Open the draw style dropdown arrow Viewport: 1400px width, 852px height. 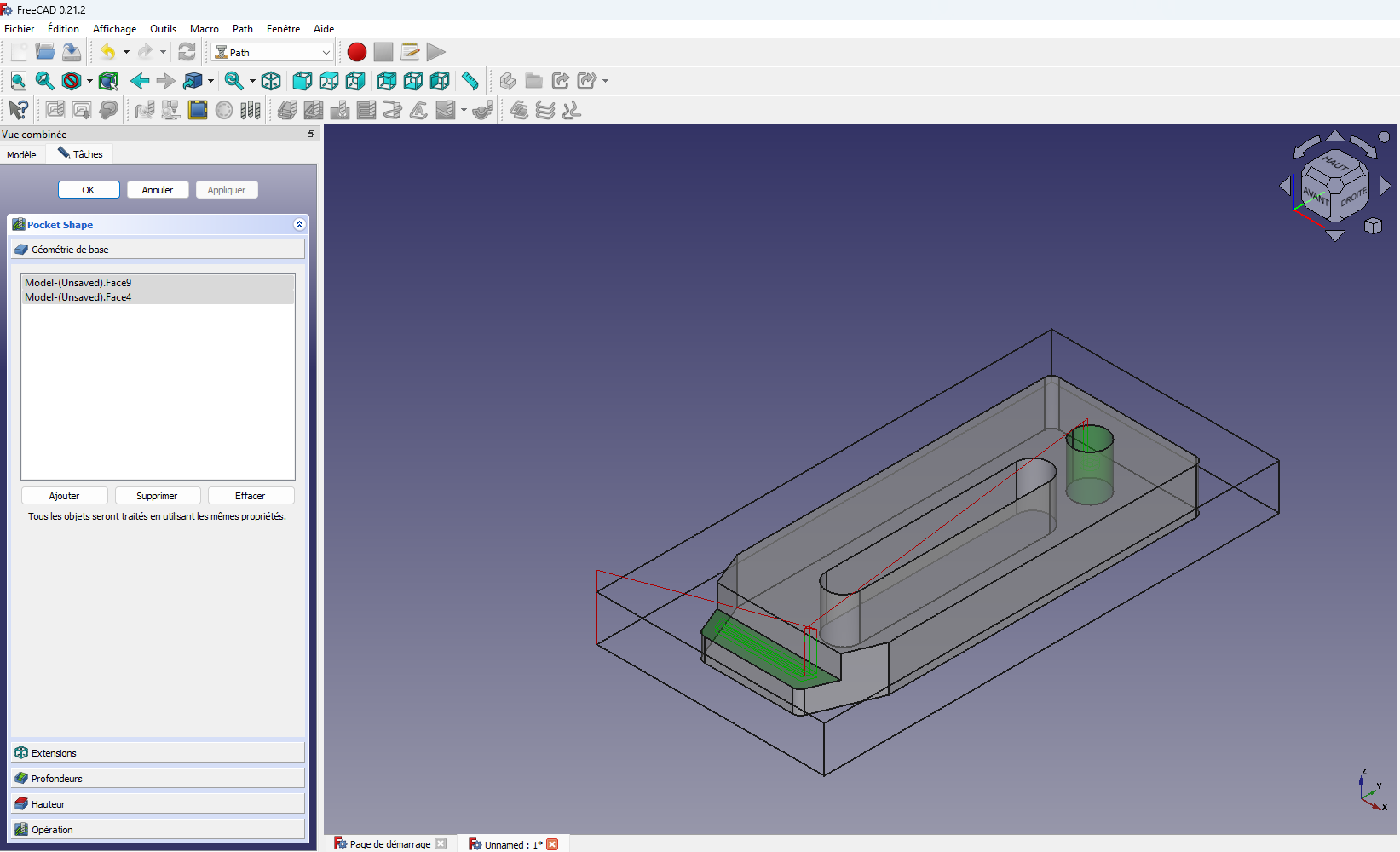pos(89,81)
